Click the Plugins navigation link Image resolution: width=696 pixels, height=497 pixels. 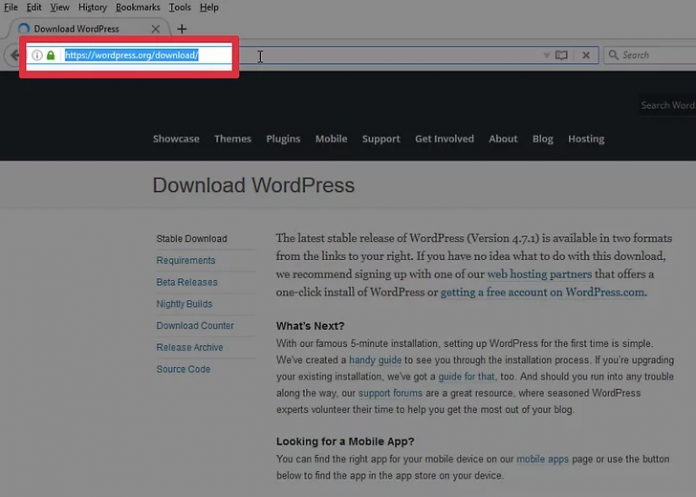(x=283, y=139)
